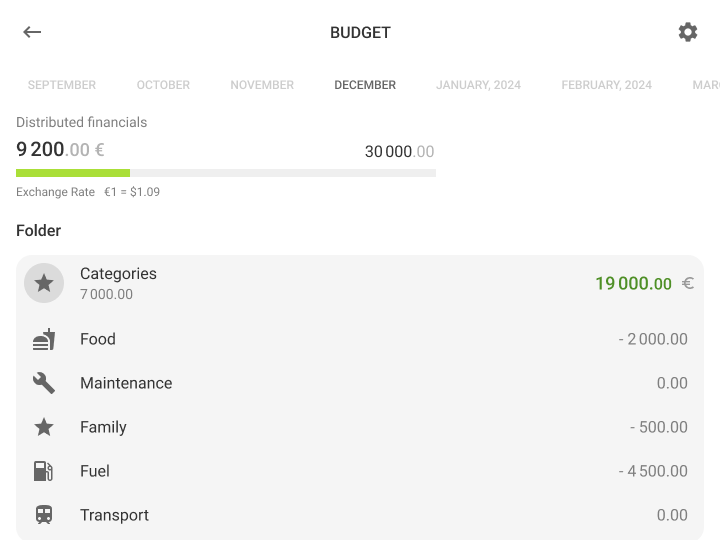
Task: Click the Food burger icon
Action: pos(44,340)
